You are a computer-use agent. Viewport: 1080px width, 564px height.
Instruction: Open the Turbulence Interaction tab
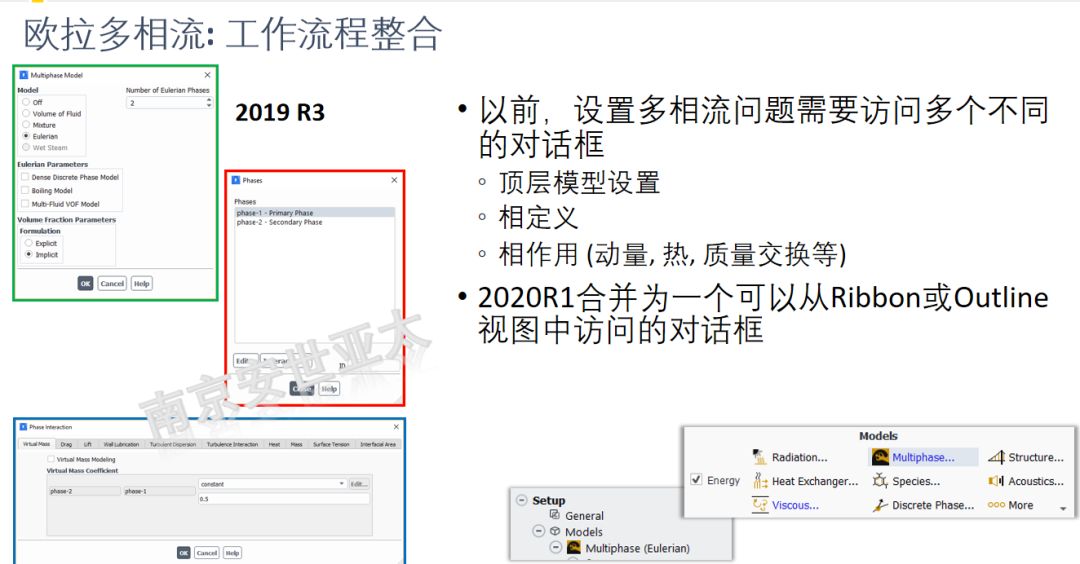pyautogui.click(x=232, y=445)
